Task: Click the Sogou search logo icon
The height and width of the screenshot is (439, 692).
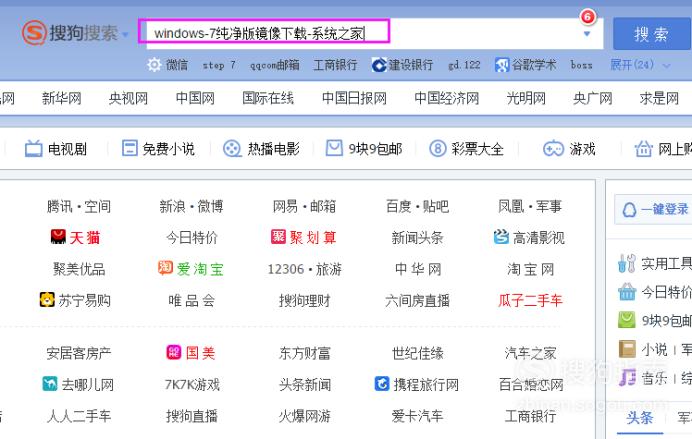Action: 34,33
